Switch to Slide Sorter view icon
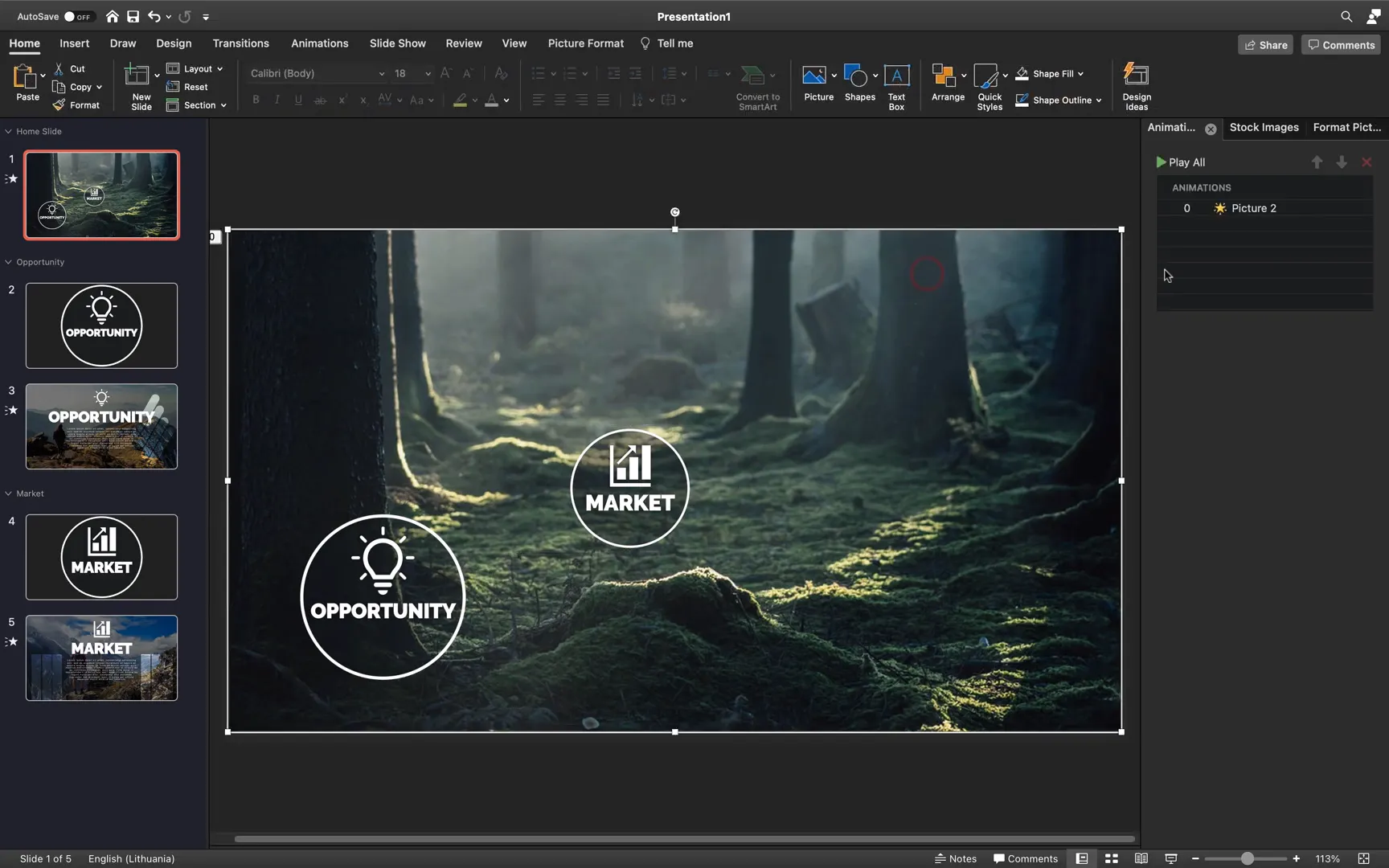Viewport: 1389px width, 868px height. click(1112, 858)
